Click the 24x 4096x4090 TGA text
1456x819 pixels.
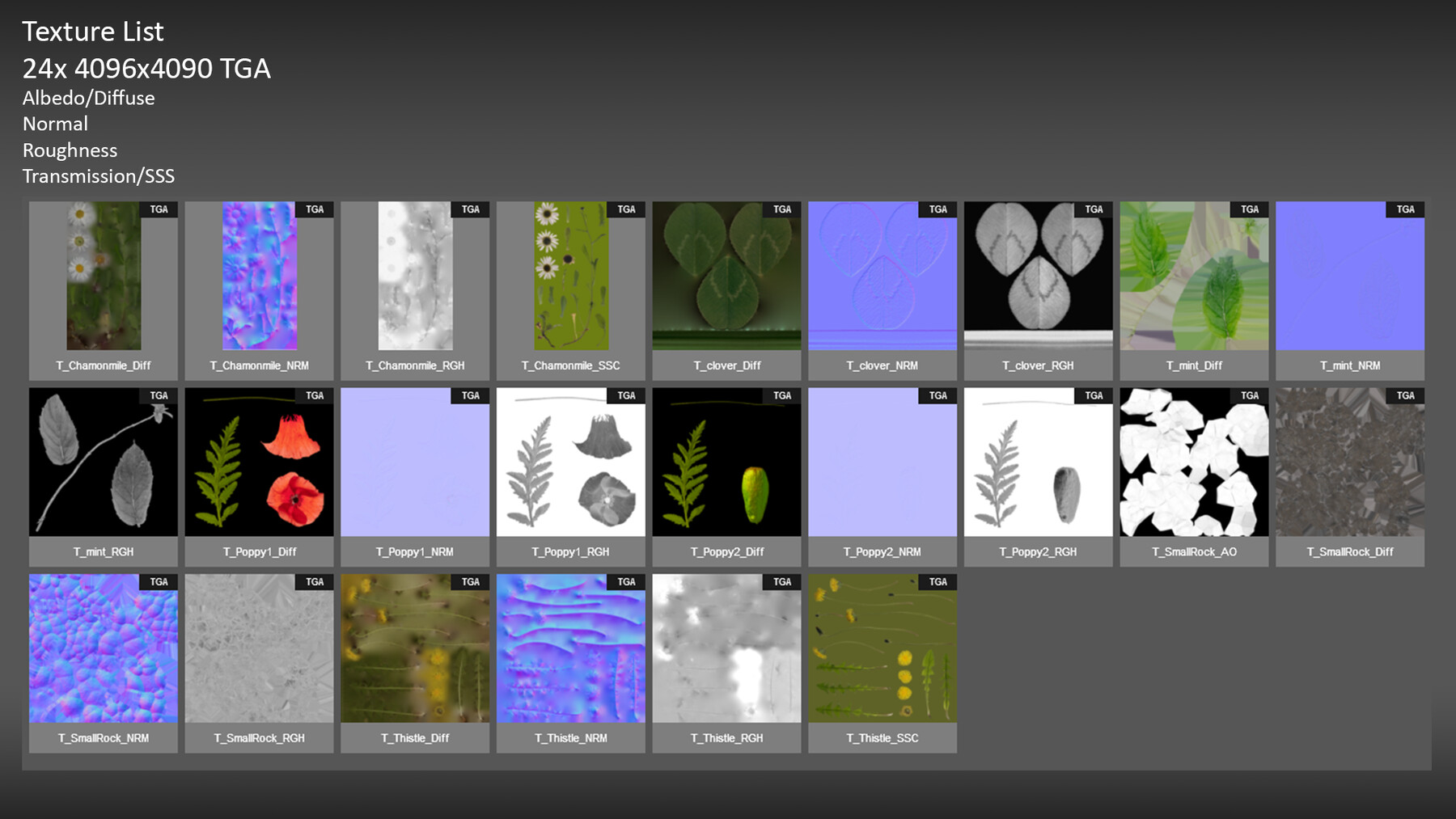146,69
